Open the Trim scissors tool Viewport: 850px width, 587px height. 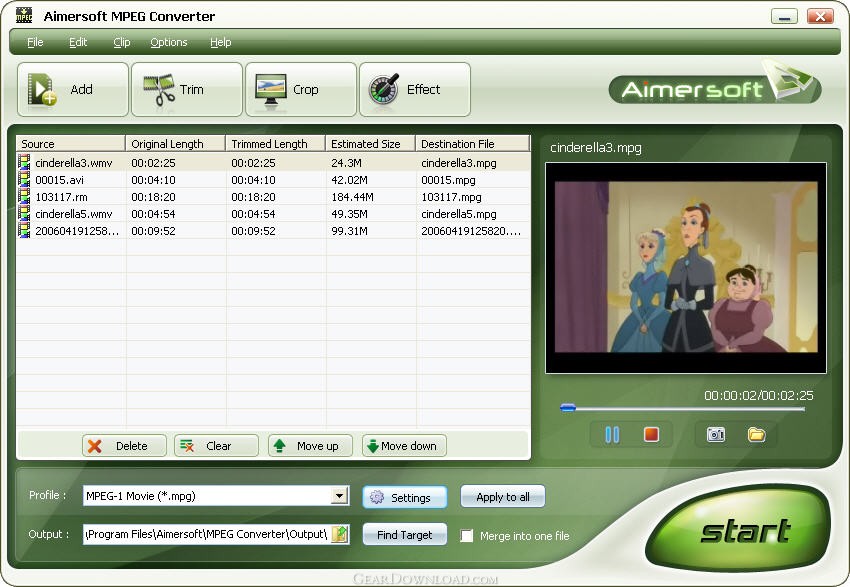[x=186, y=89]
